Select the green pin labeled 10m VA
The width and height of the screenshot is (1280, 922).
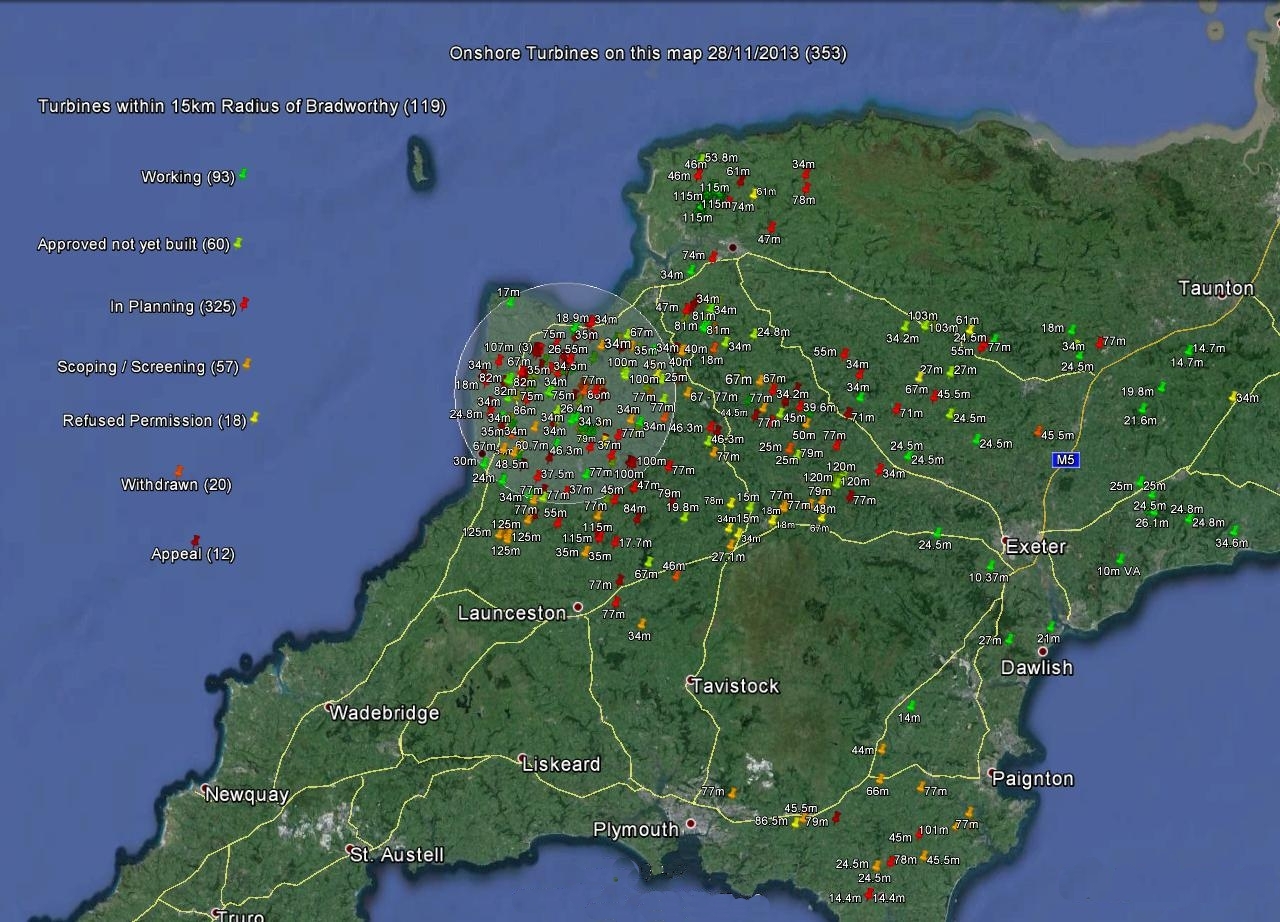(1120, 559)
